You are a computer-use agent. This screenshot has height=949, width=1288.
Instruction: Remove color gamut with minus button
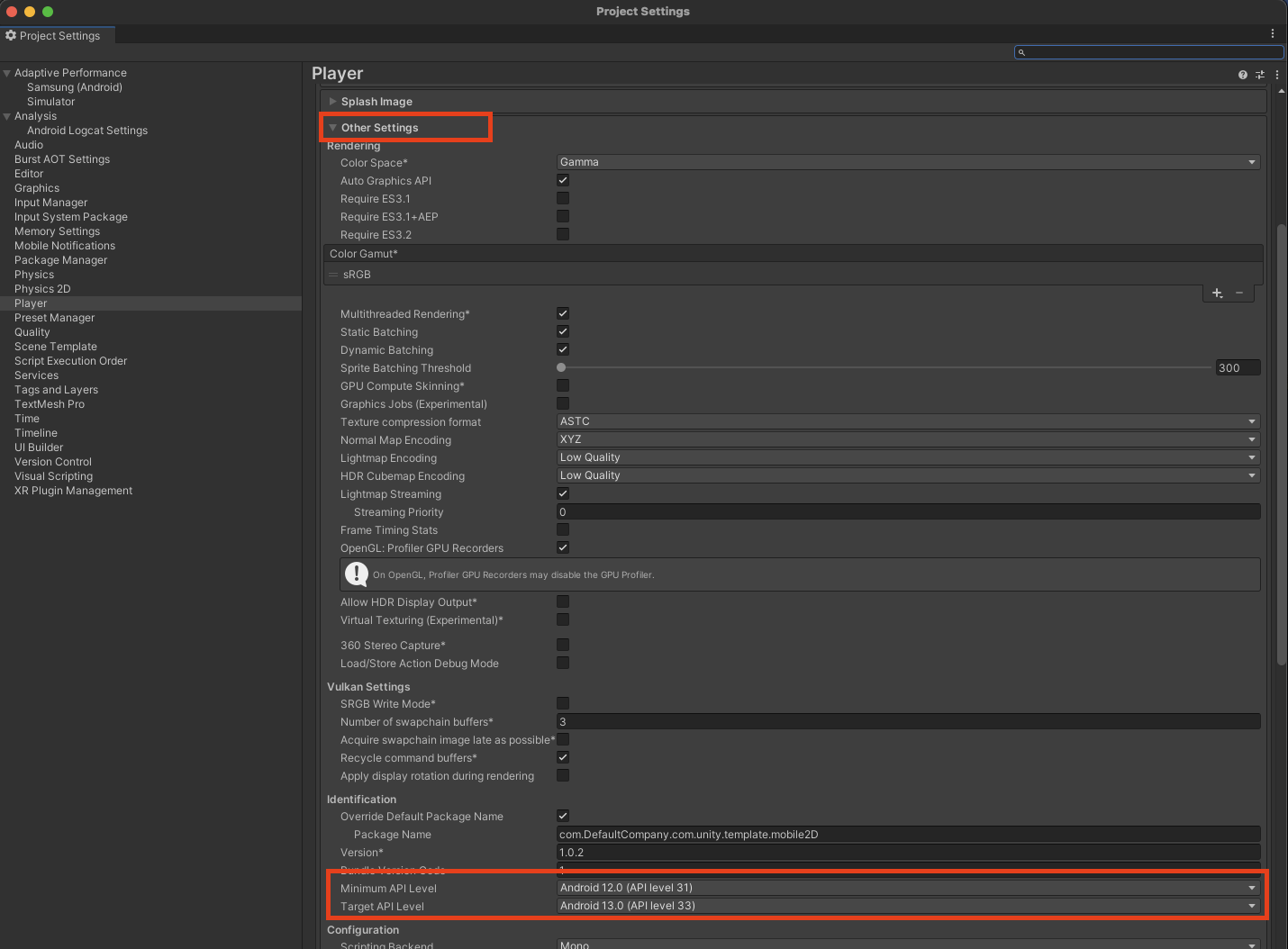point(1239,293)
